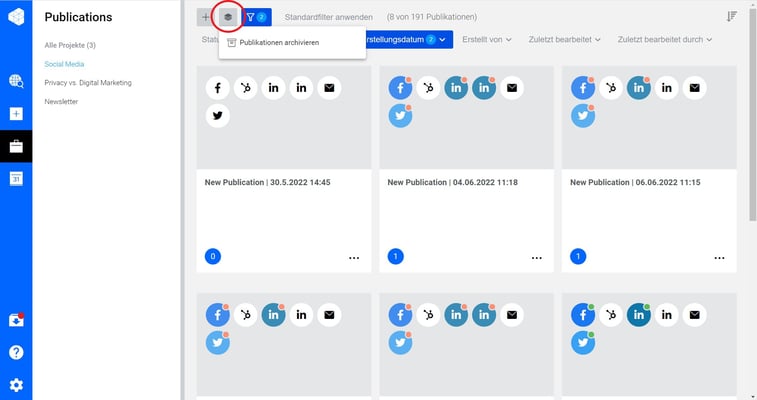
Task: Click blue LinkedIn icon in 06.06.2022 11:15 card
Action: (639, 88)
